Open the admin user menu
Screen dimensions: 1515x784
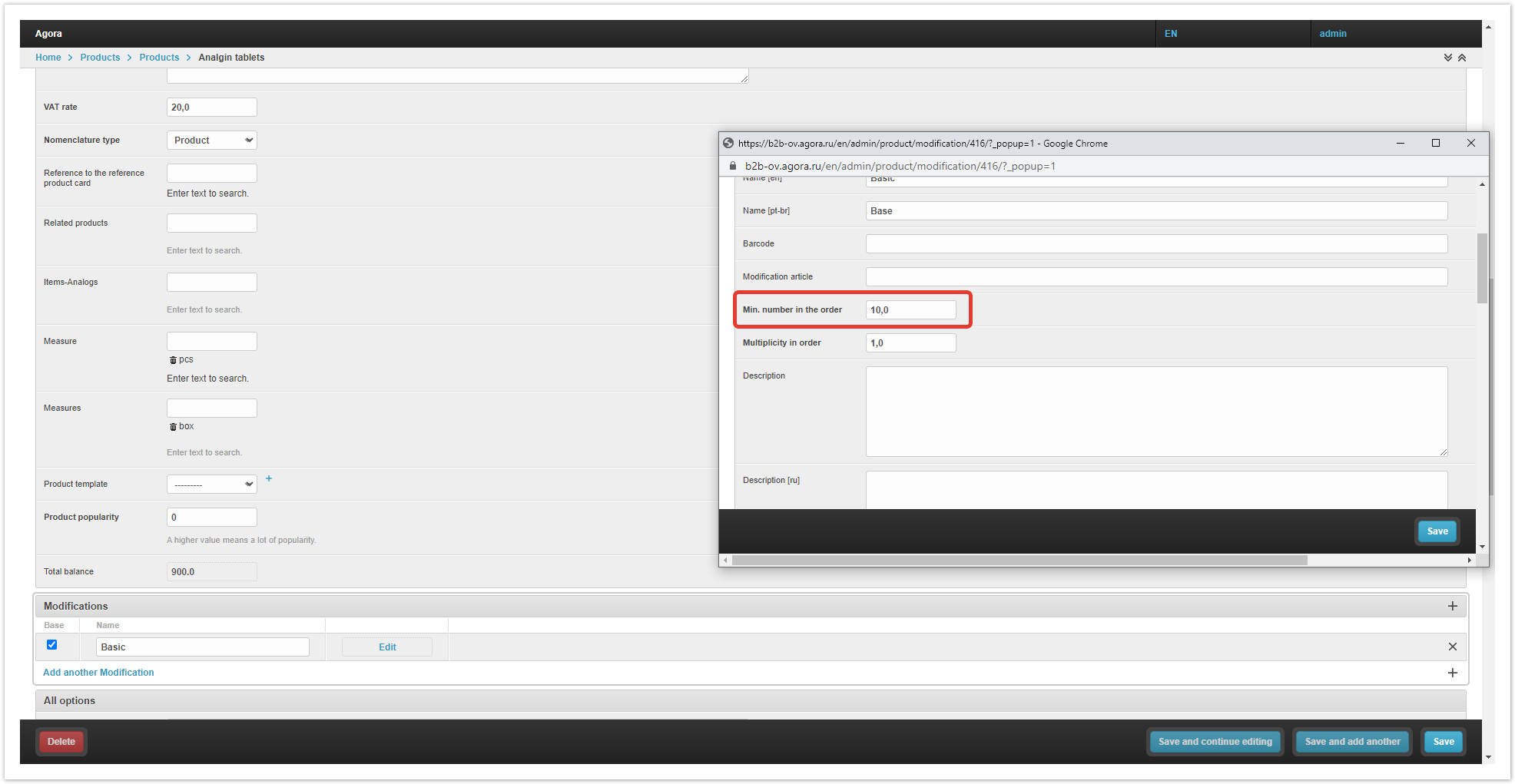pyautogui.click(x=1333, y=34)
